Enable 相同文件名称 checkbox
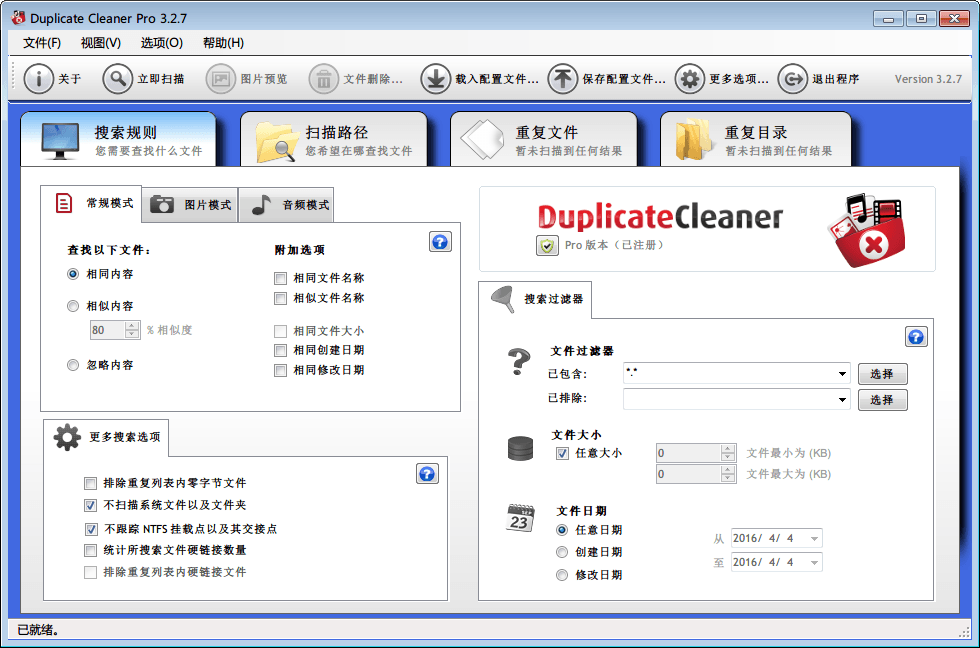The image size is (980, 648). point(281,278)
